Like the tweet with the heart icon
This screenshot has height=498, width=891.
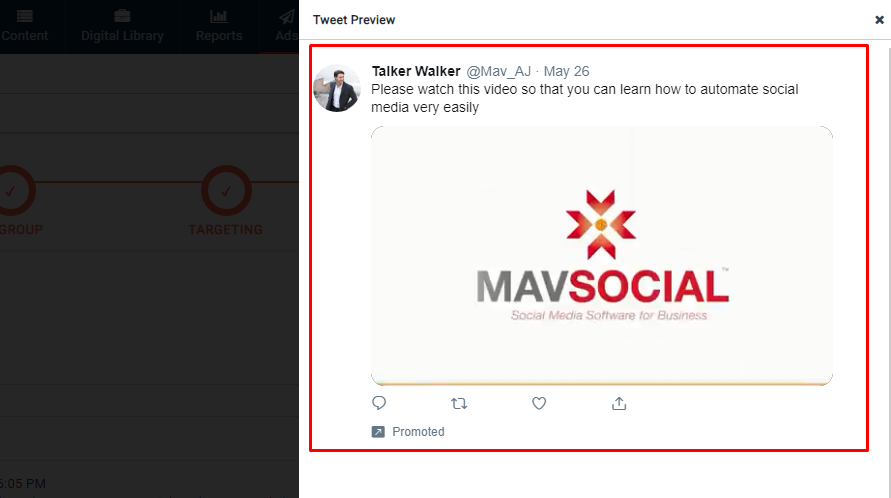click(539, 403)
